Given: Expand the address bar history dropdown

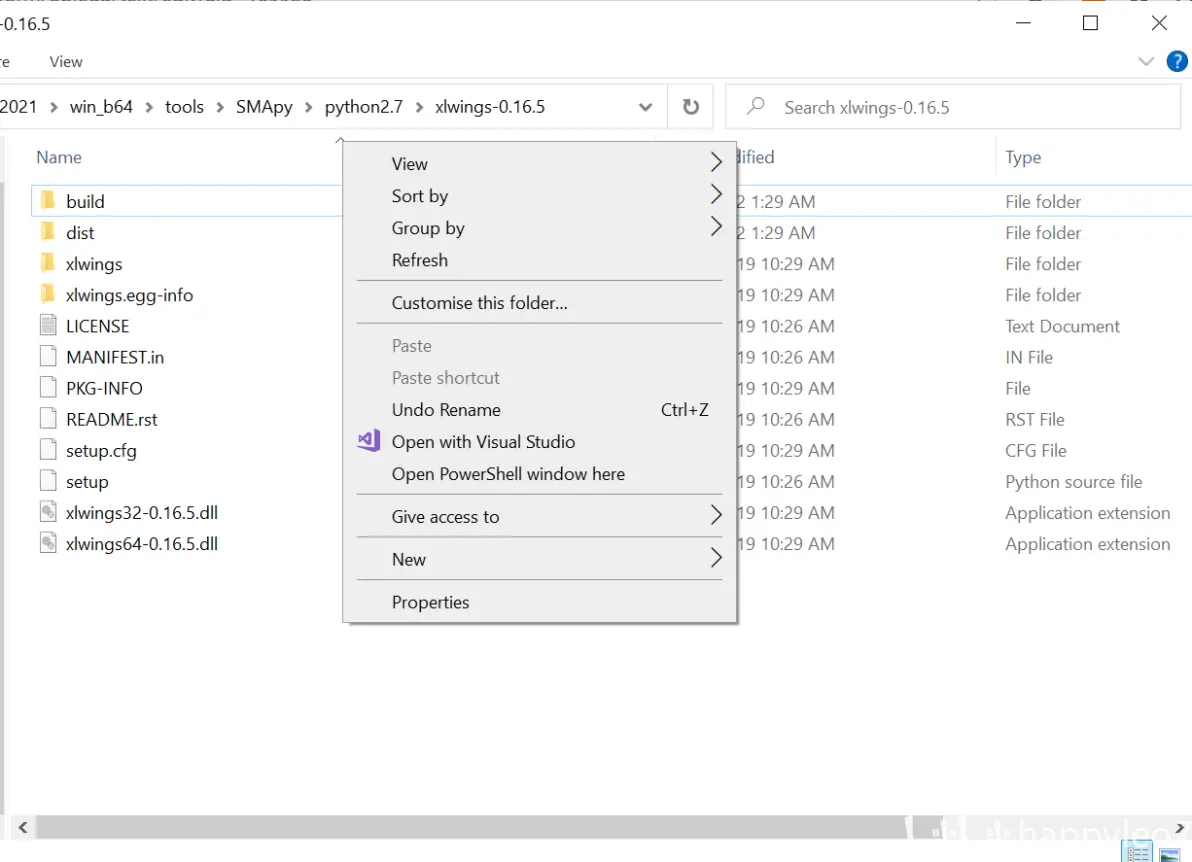Looking at the screenshot, I should [x=645, y=107].
